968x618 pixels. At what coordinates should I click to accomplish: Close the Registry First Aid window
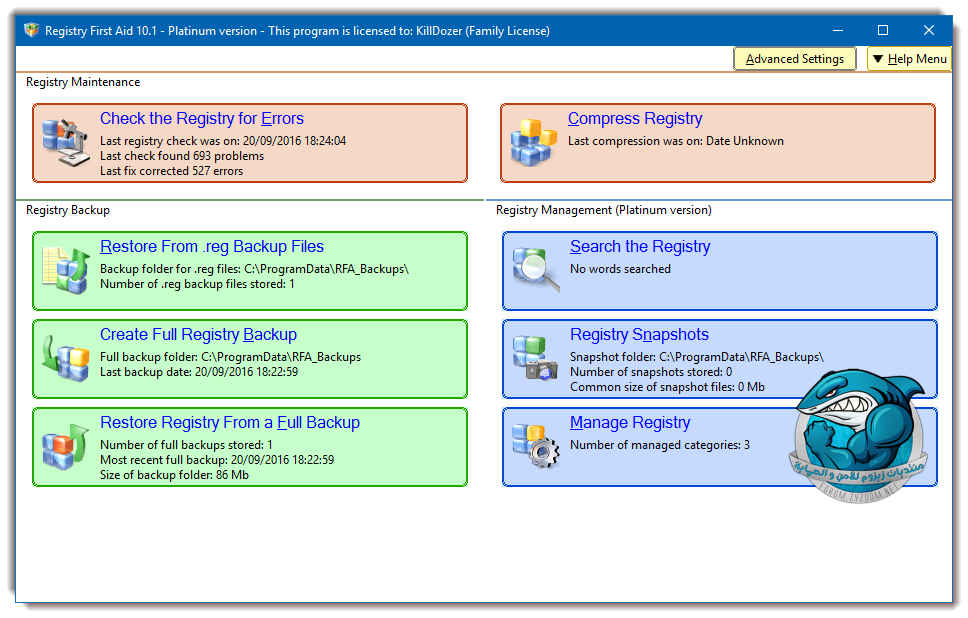(x=928, y=30)
